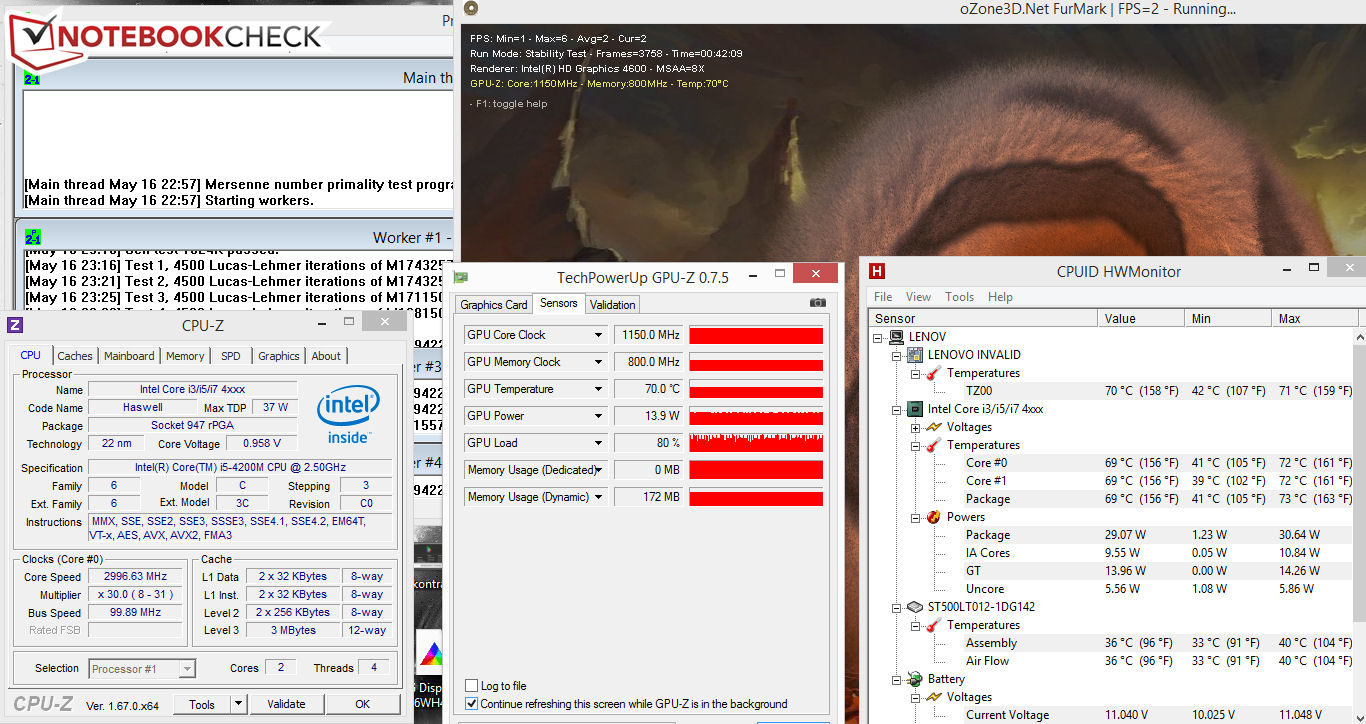Click the Core Speed value 2996.63 MHz
This screenshot has width=1366, height=724.
point(135,577)
